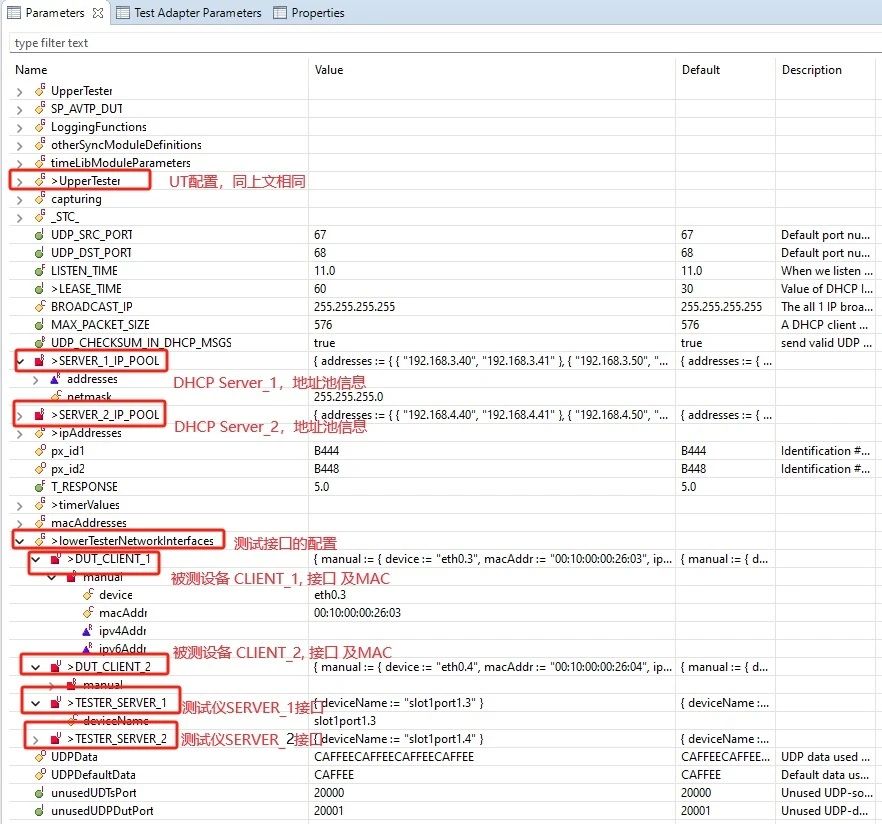Close the Parameters tab

[x=96, y=13]
